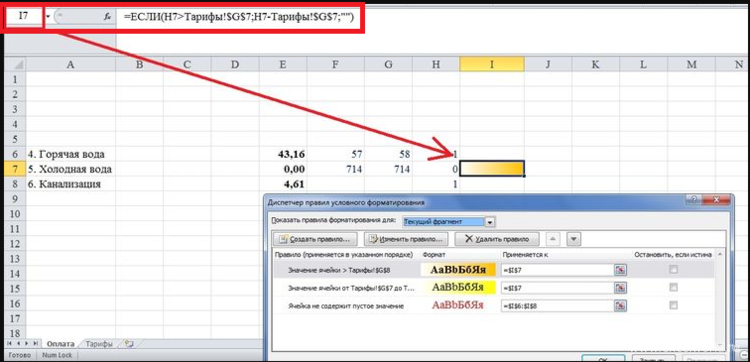Click the 'Удалить правило' button
The width and height of the screenshot is (750, 362).
point(497,239)
